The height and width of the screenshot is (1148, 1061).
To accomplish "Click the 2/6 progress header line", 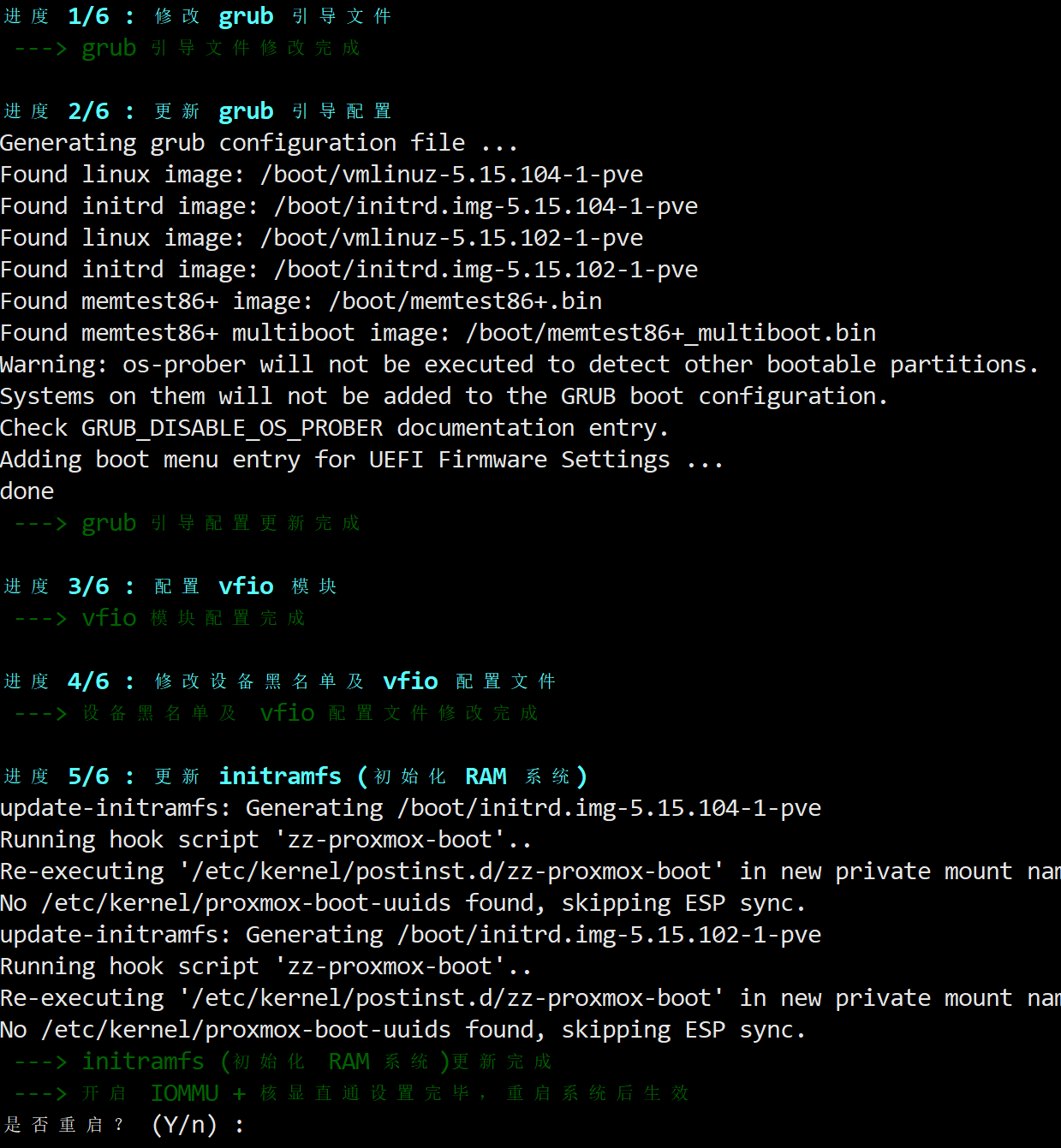I will 197,111.
